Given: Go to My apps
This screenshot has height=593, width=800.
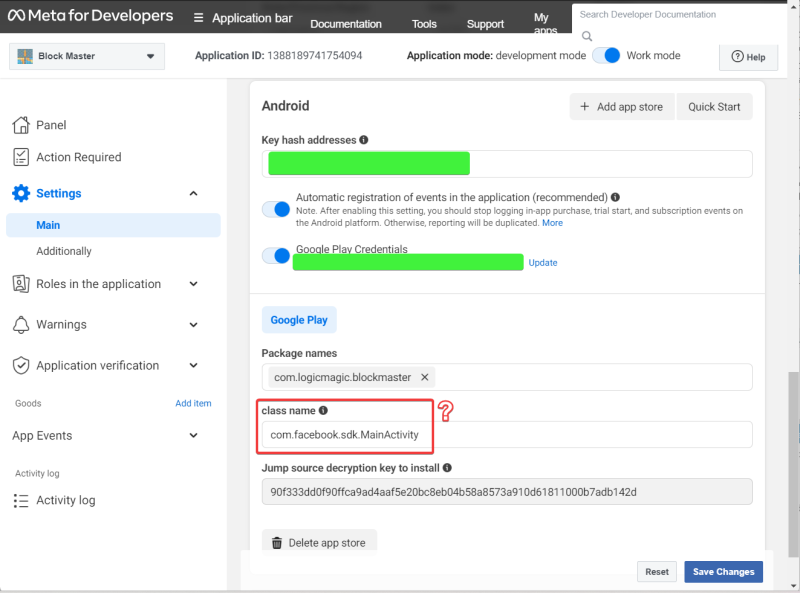Looking at the screenshot, I should point(545,24).
